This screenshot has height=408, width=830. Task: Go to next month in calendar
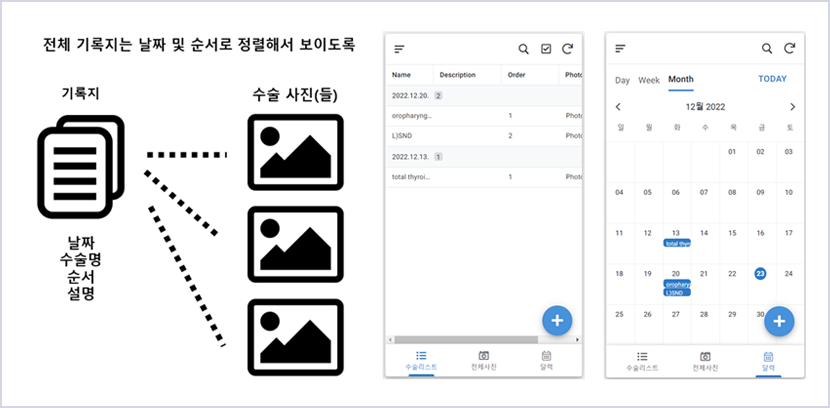(x=792, y=107)
